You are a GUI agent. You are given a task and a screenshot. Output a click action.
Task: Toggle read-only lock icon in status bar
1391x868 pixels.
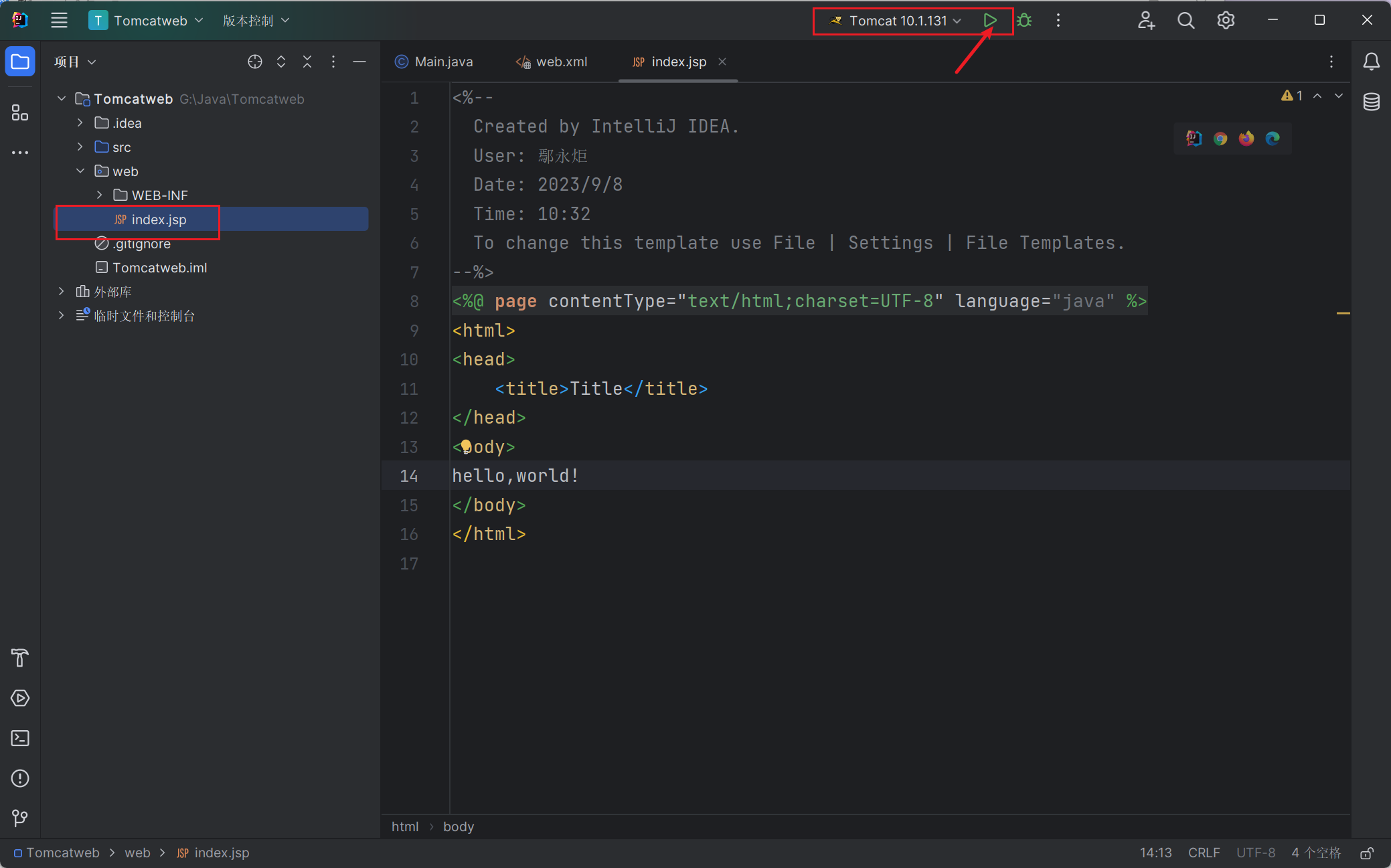pos(1367,853)
